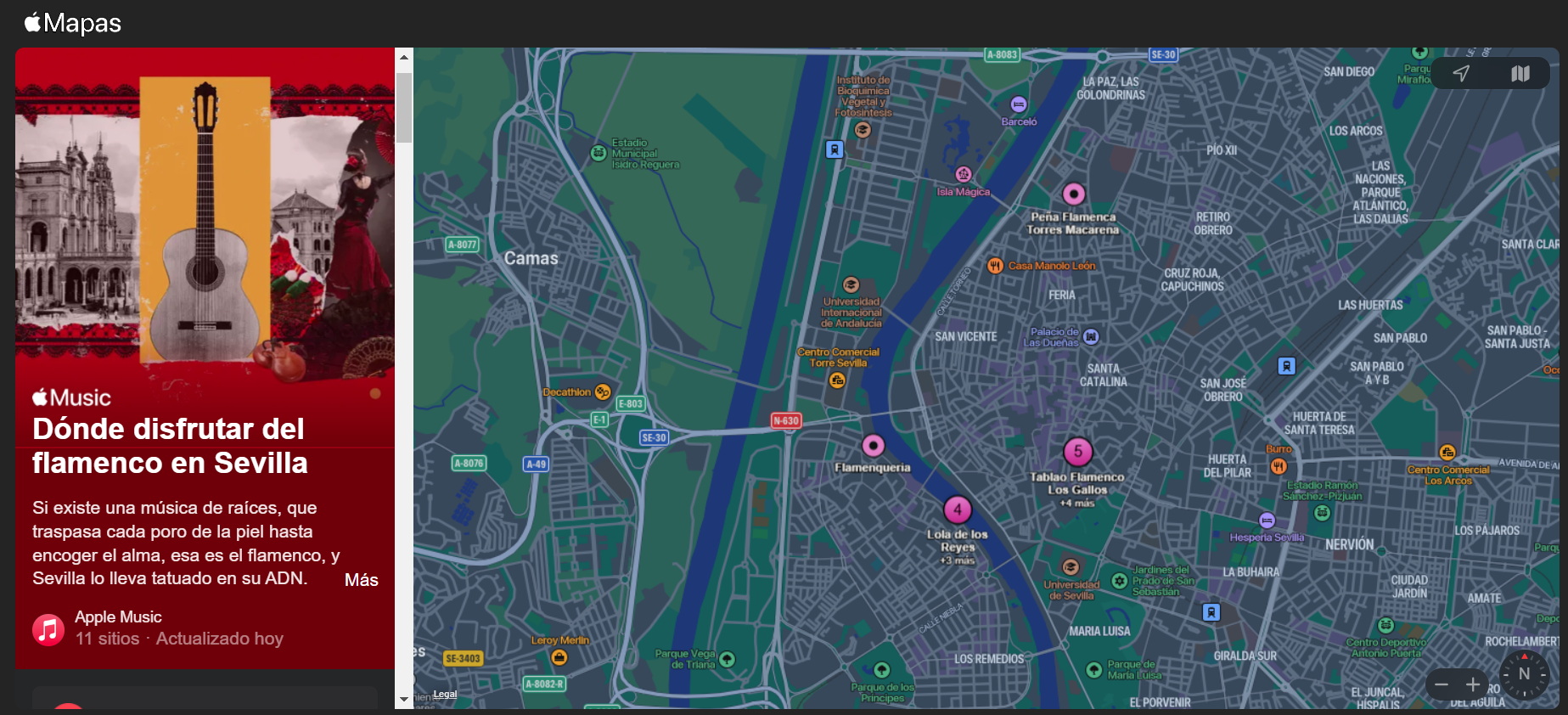The image size is (1568, 715).
Task: Click the NERVIÓN district label
Action: click(1349, 544)
